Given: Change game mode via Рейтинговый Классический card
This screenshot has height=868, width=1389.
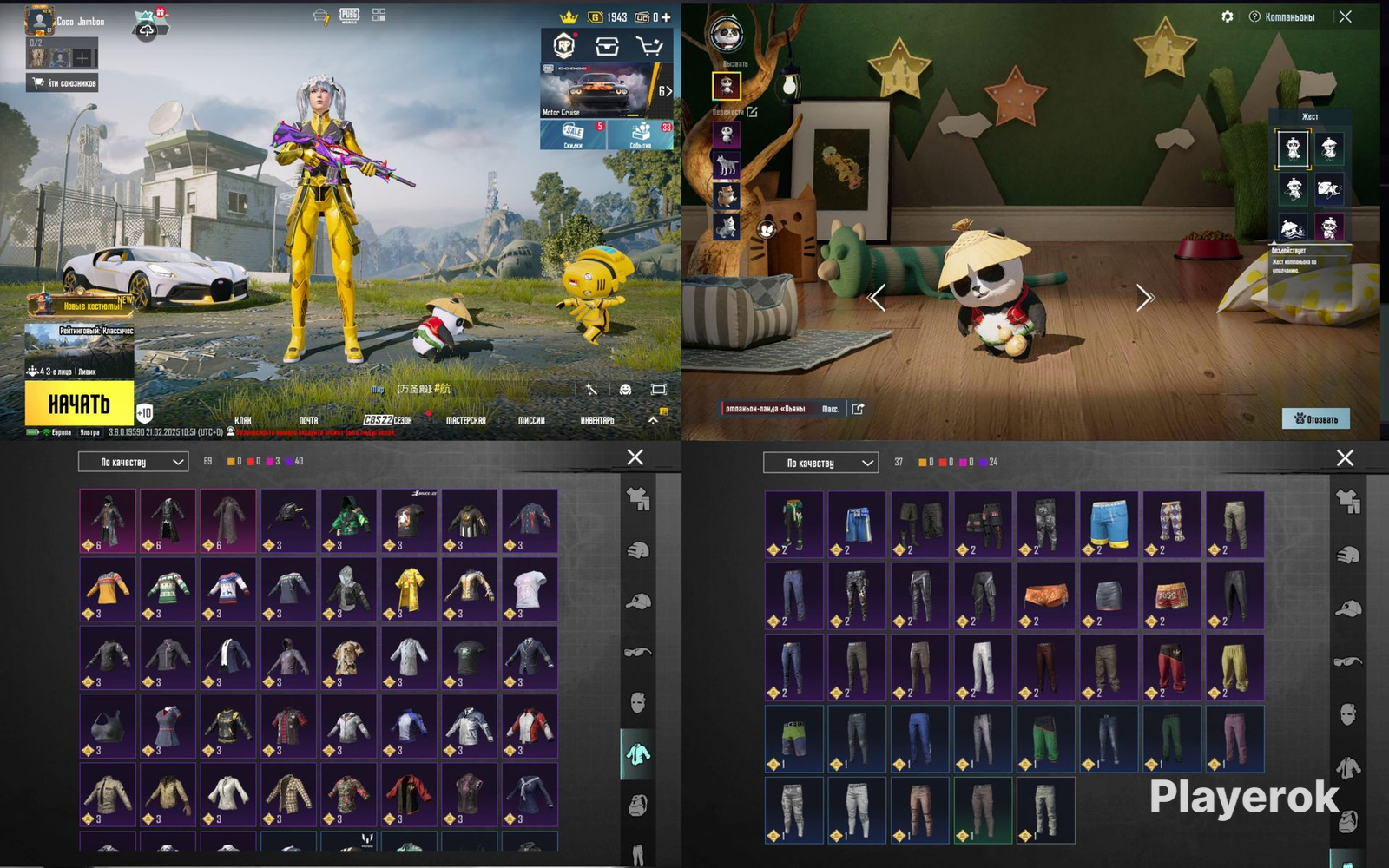Looking at the screenshot, I should click(x=79, y=351).
